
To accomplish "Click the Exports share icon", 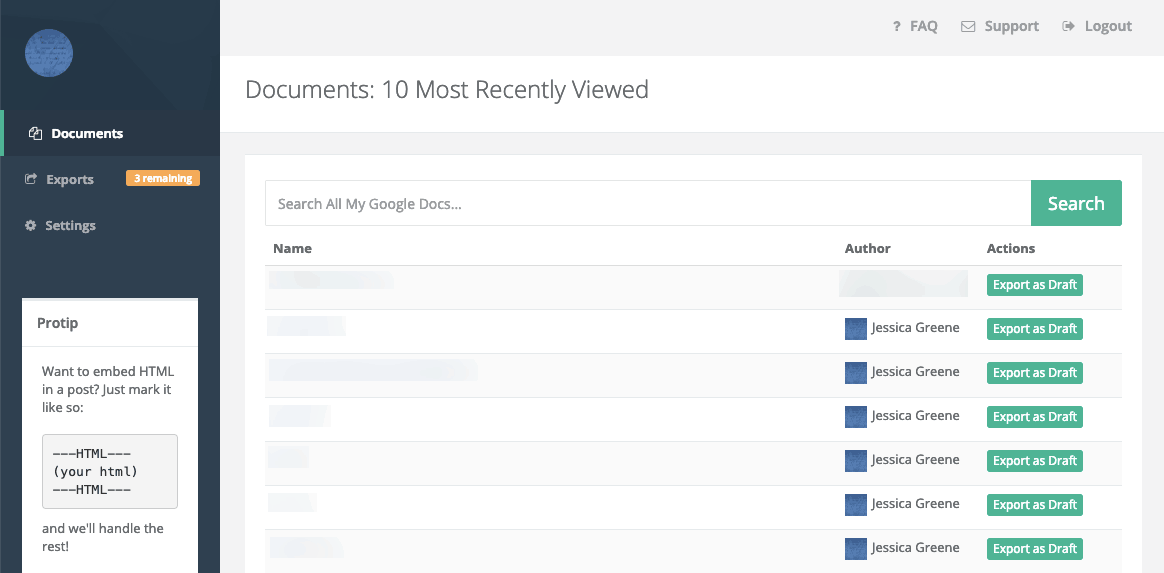I will [31, 180].
